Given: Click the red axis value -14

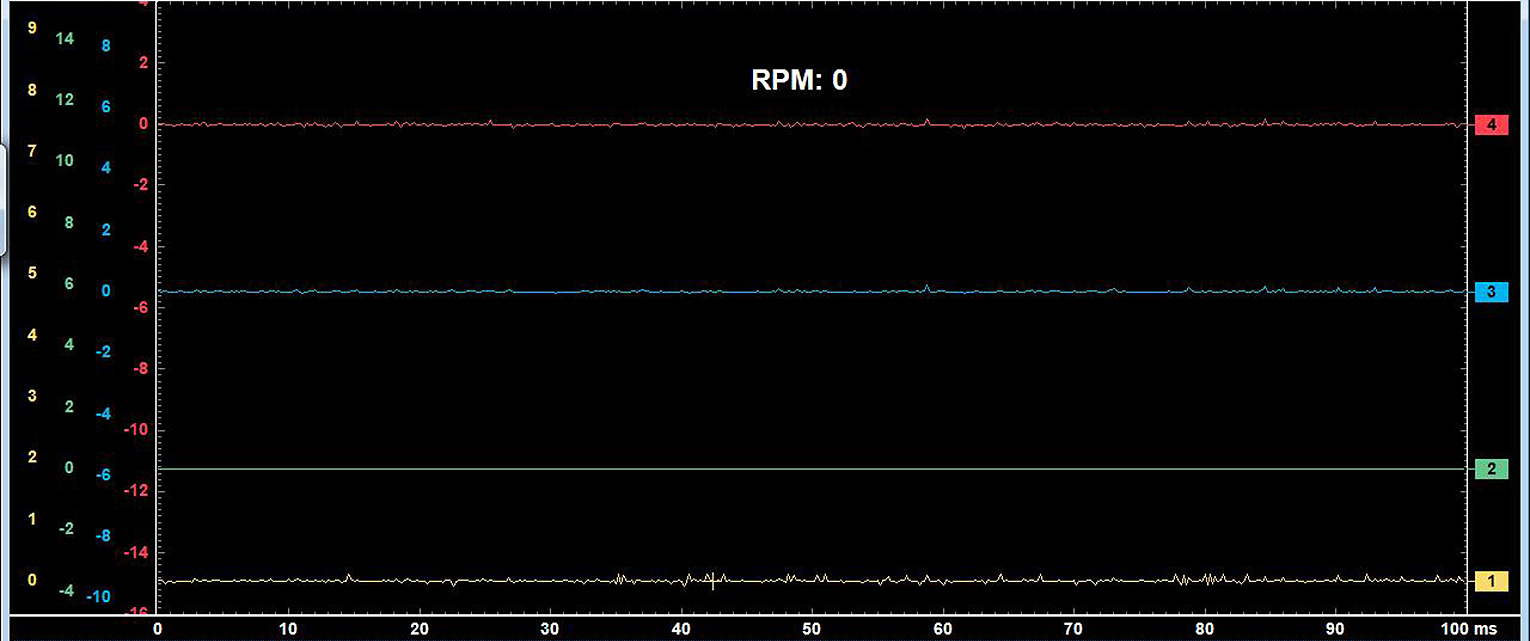Looking at the screenshot, I should (x=138, y=552).
